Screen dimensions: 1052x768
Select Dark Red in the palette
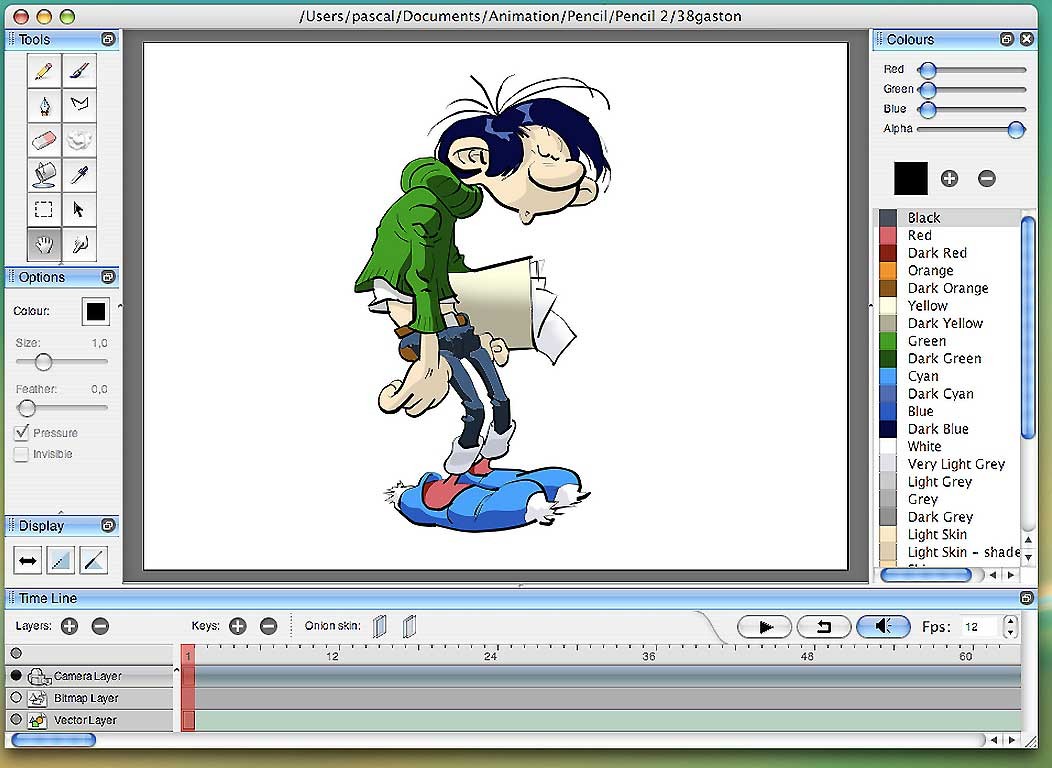pyautogui.click(x=949, y=253)
